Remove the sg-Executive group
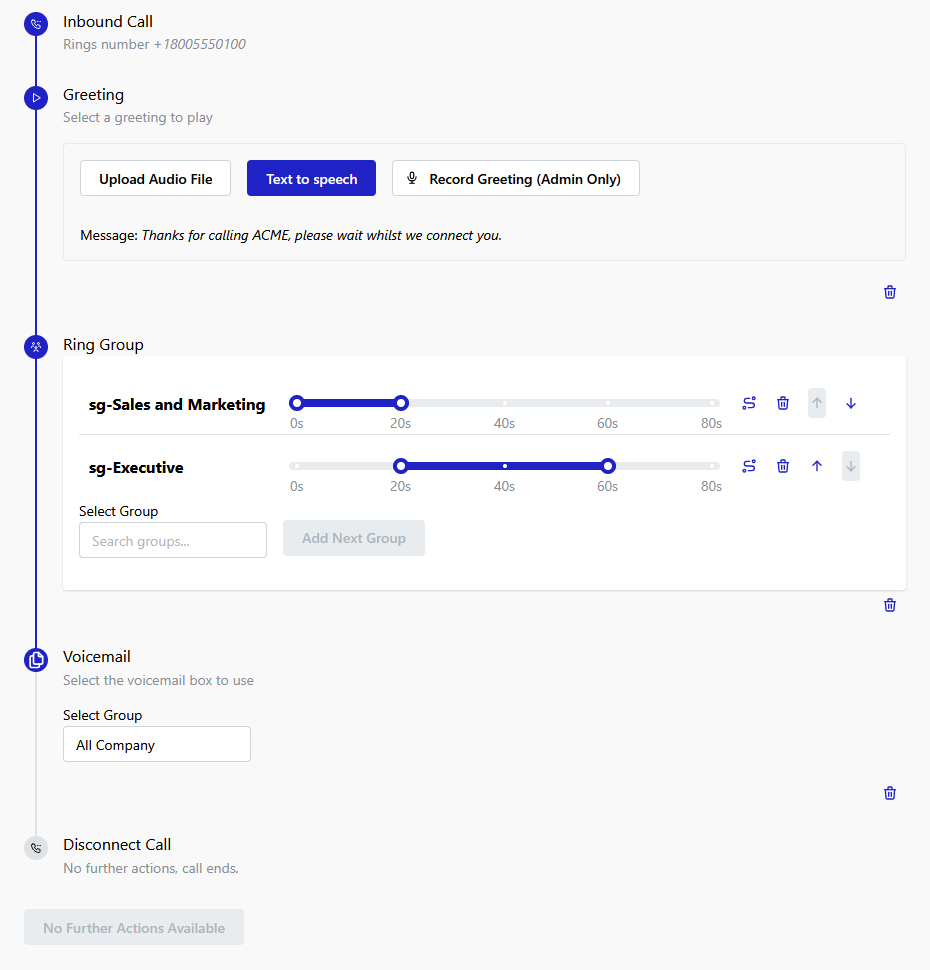The image size is (930, 970). (783, 466)
